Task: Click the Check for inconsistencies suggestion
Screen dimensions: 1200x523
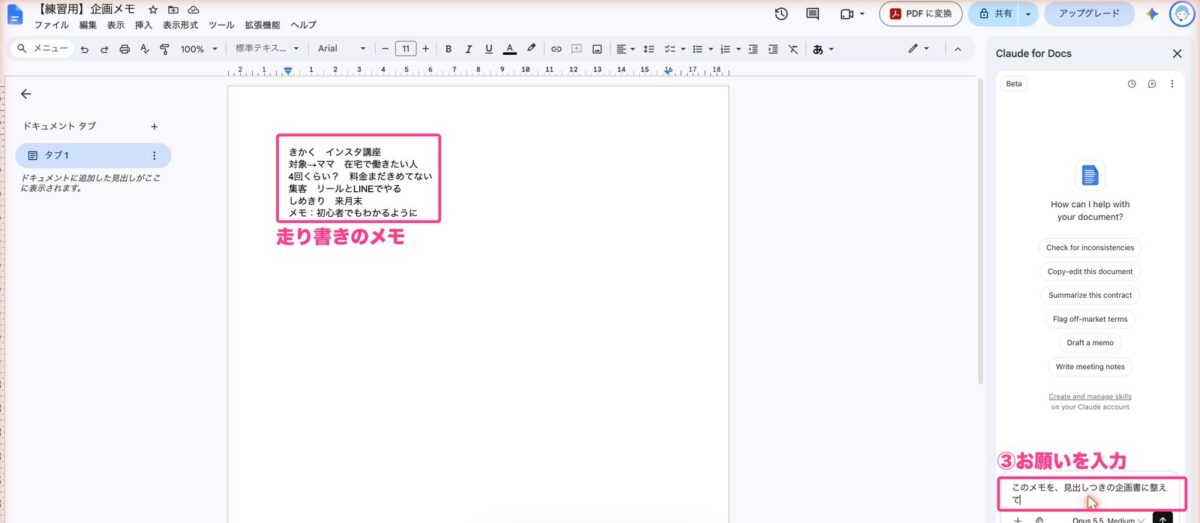Action: point(1090,248)
